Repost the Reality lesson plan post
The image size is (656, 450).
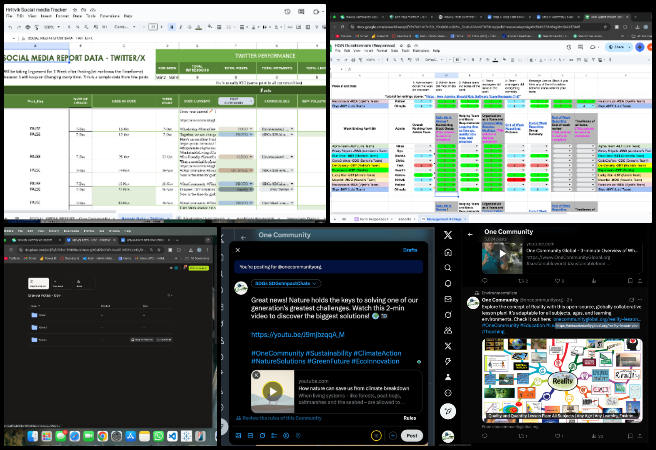[x=522, y=435]
